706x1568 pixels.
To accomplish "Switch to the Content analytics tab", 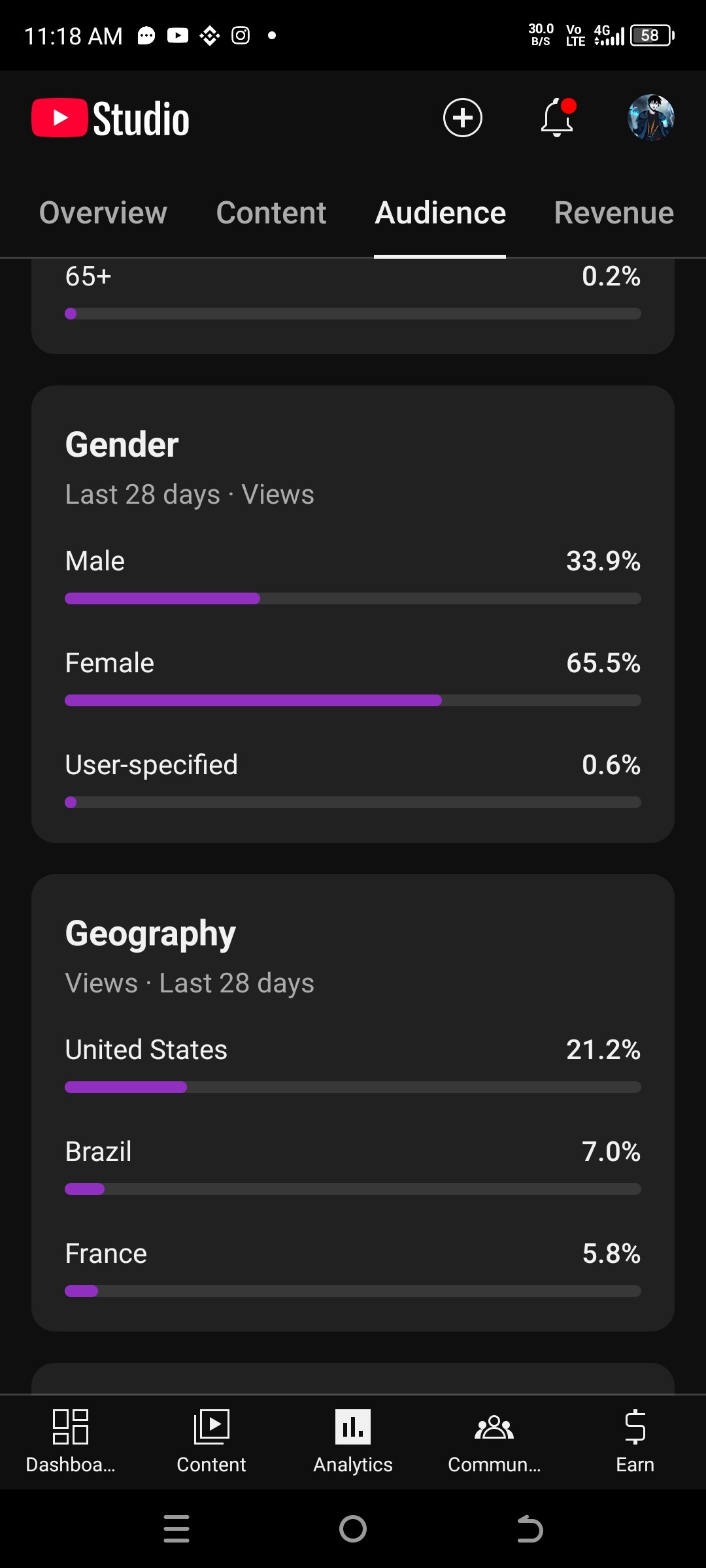I will [x=271, y=213].
